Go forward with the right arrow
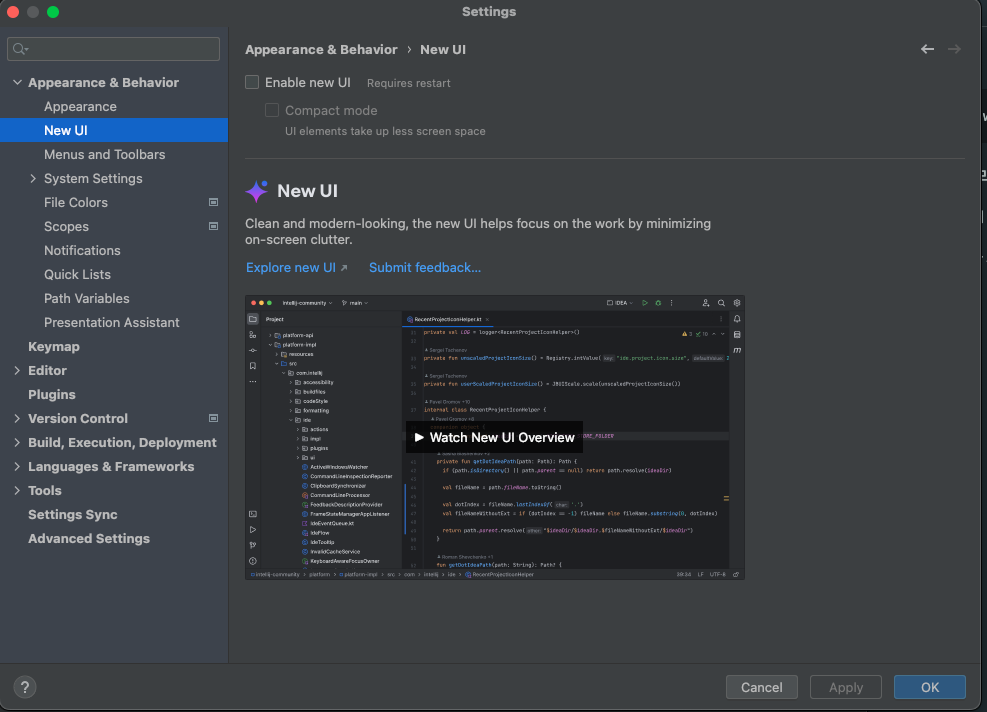987x712 pixels. [954, 49]
